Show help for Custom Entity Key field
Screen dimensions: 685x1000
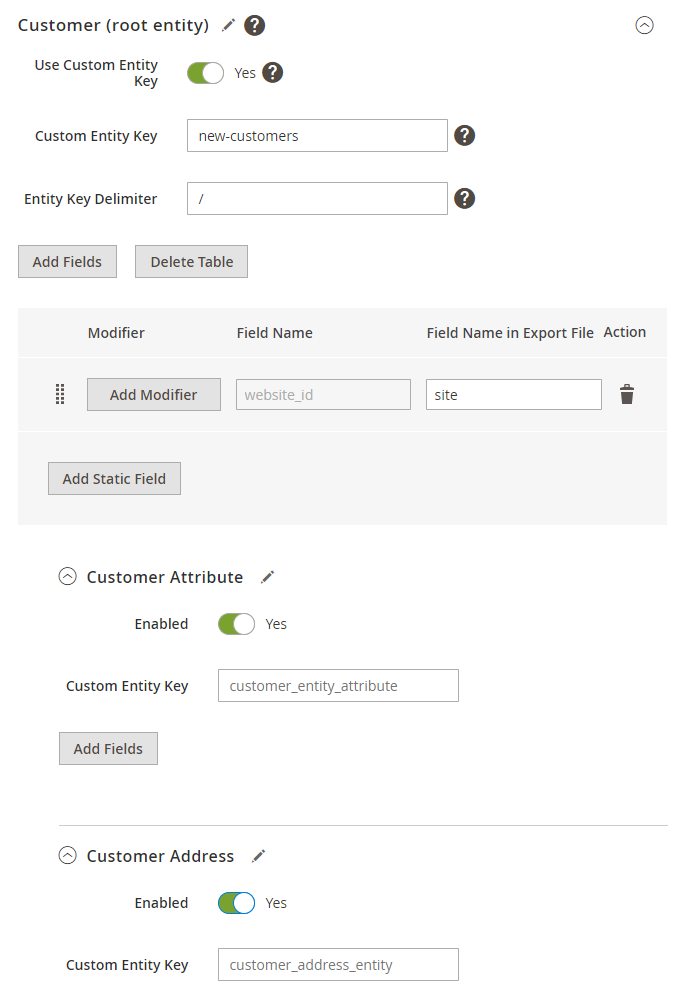click(x=464, y=136)
